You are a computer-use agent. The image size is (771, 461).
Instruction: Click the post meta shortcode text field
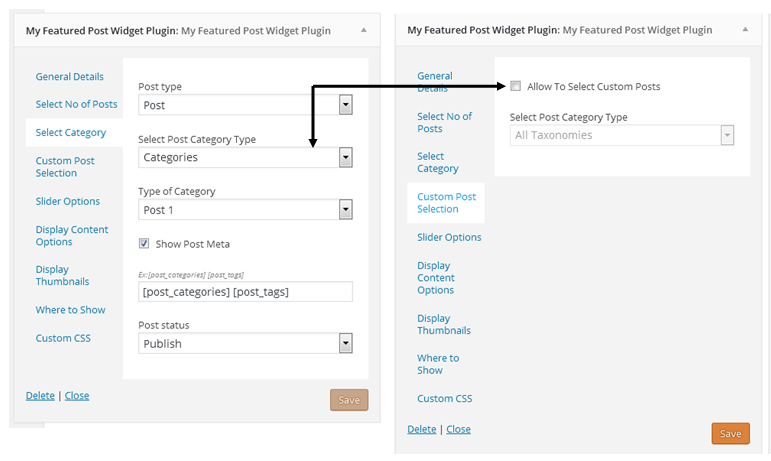coord(245,291)
